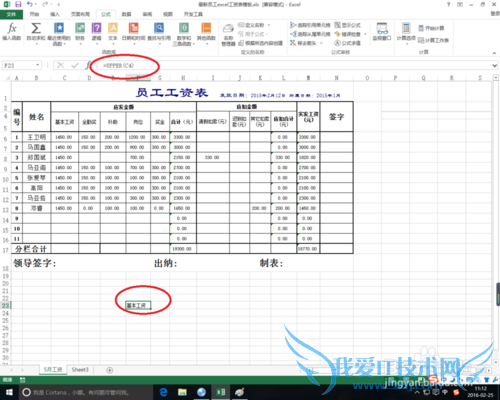This screenshot has height=400, width=500.
Task: Click Evaluate Formula (公式求值) command
Action: pyautogui.click(x=347, y=43)
